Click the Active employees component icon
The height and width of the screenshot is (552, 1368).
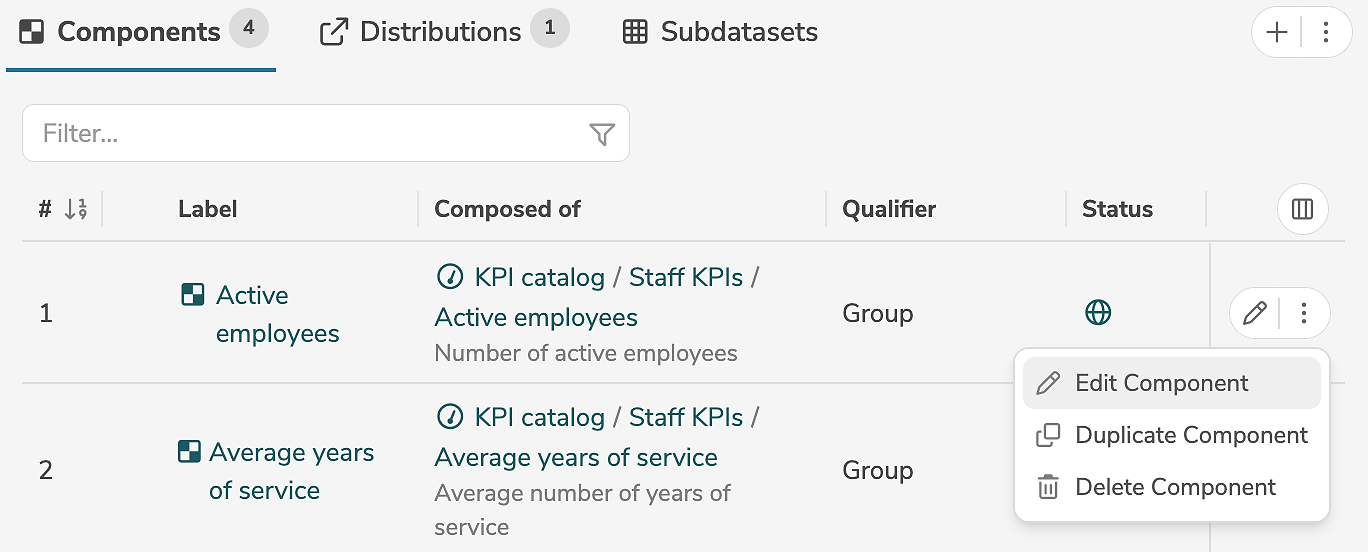pyautogui.click(x=193, y=295)
